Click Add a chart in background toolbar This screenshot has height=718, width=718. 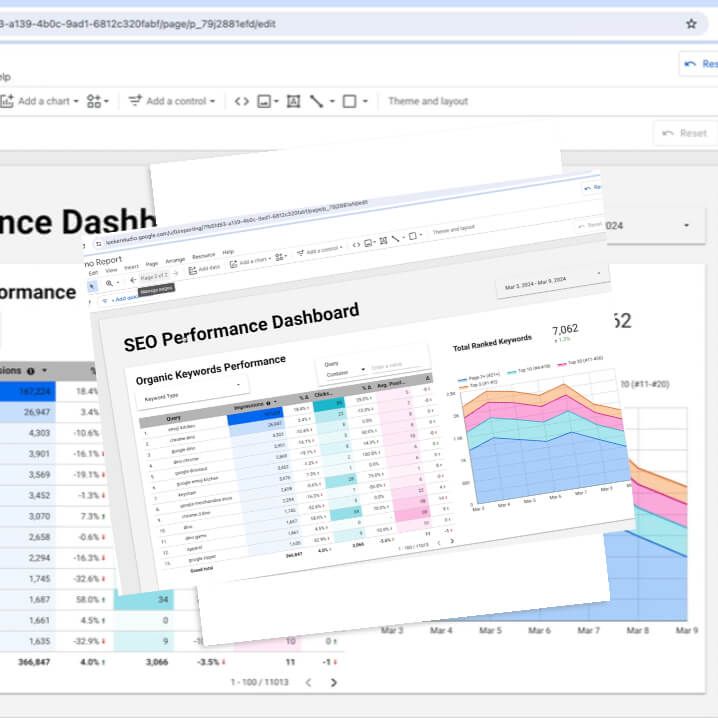coord(39,101)
